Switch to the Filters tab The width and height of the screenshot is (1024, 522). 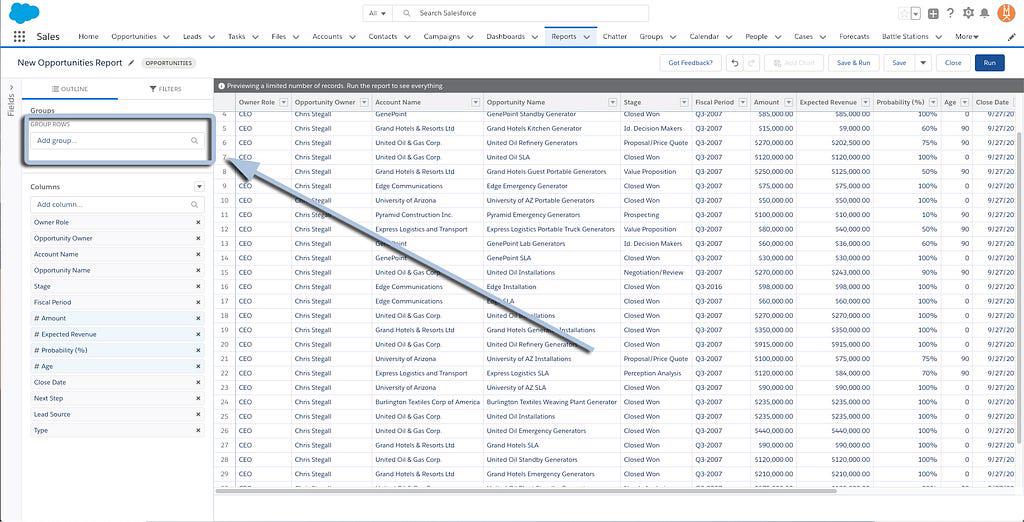tap(166, 89)
